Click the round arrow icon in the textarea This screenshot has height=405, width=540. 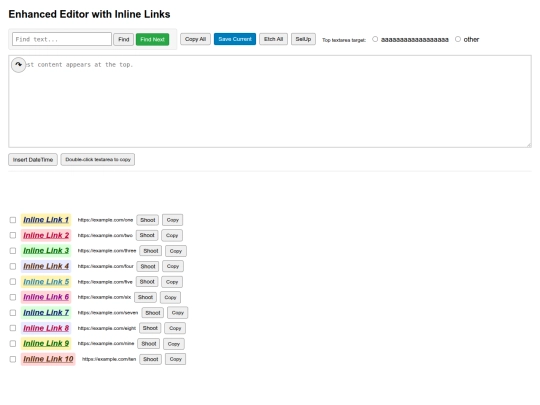point(18,65)
